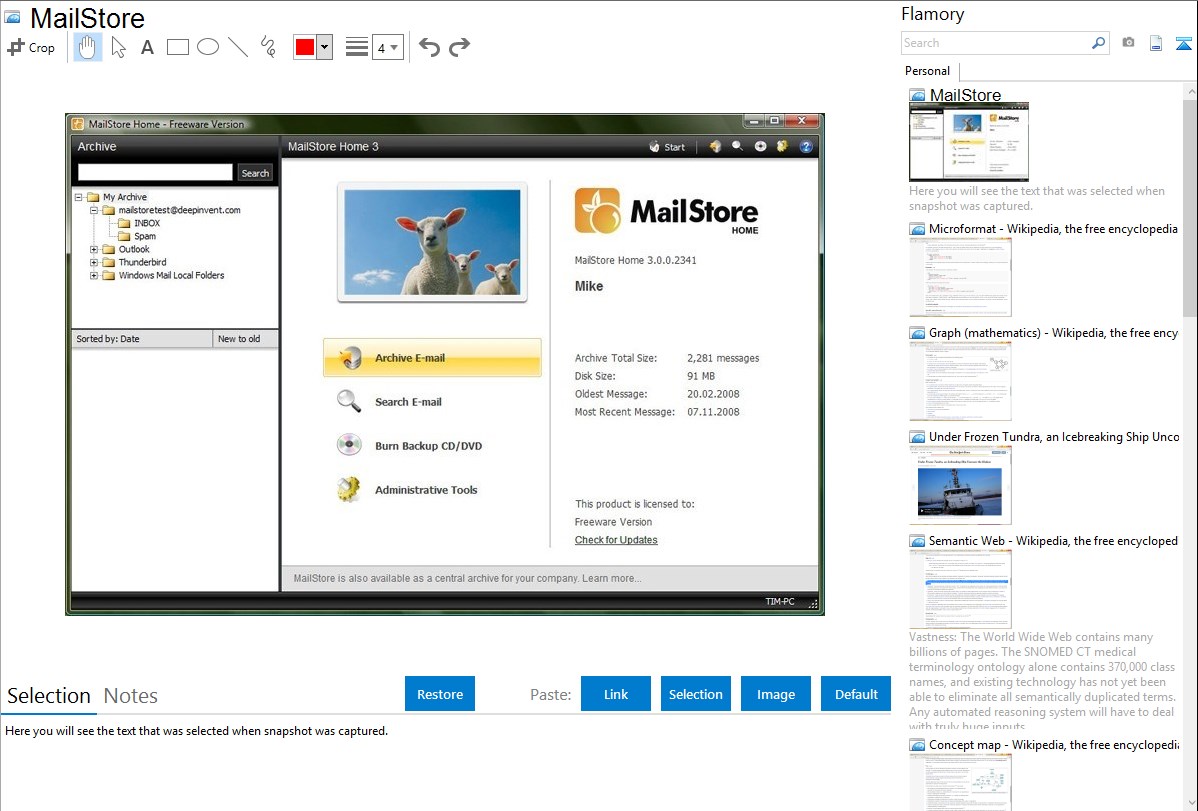Click the magnifier search toolbar icon in MailStore
This screenshot has height=811, width=1198.
coord(737,146)
